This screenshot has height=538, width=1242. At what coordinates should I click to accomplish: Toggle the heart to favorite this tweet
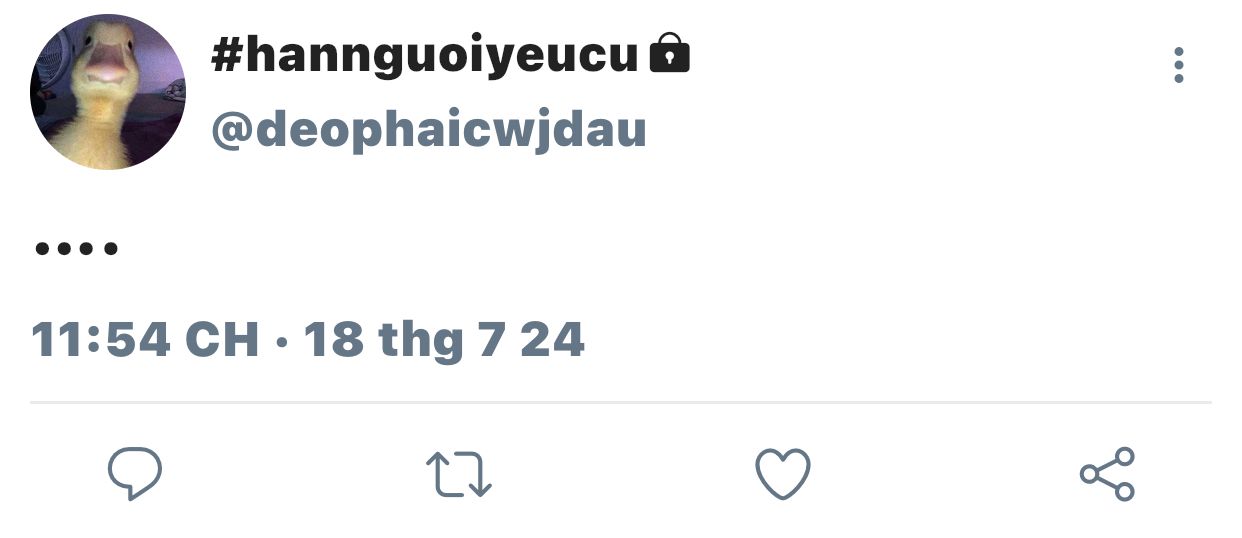click(782, 474)
